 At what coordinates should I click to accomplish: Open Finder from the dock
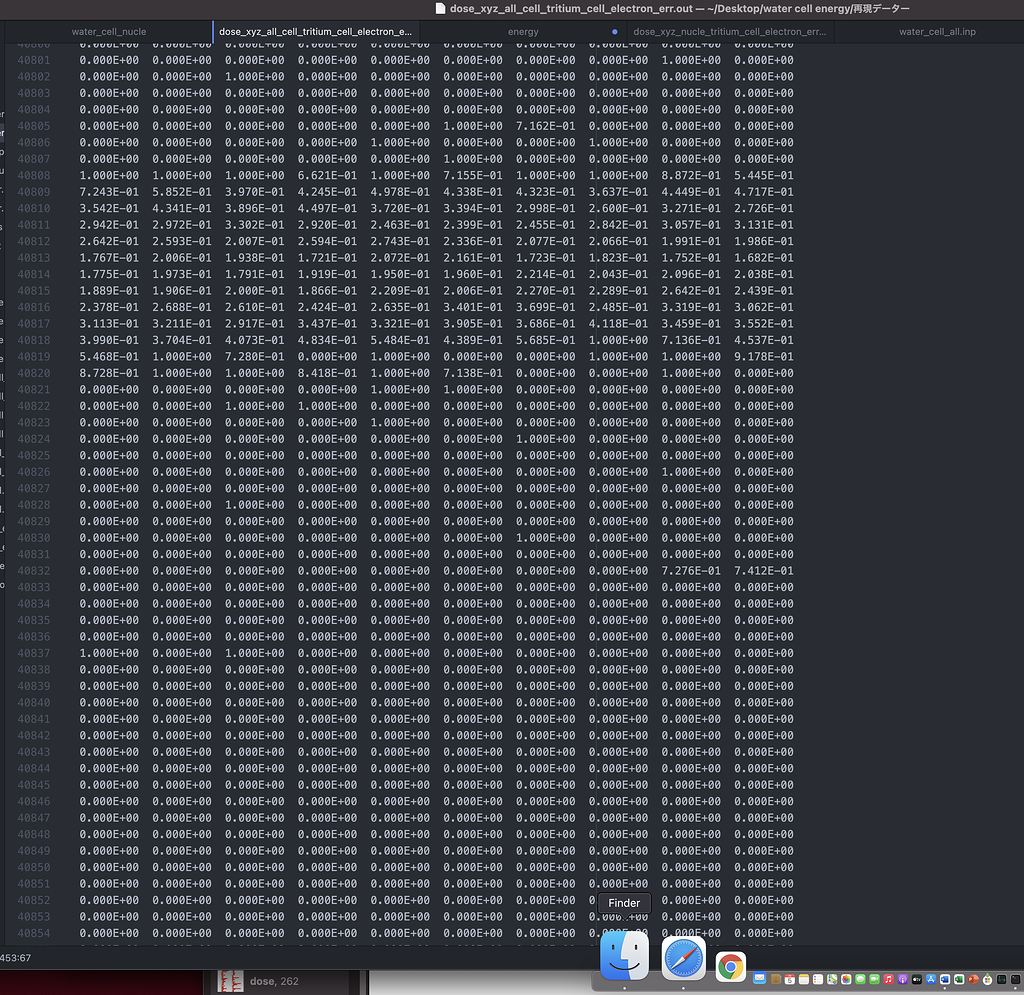coord(624,958)
